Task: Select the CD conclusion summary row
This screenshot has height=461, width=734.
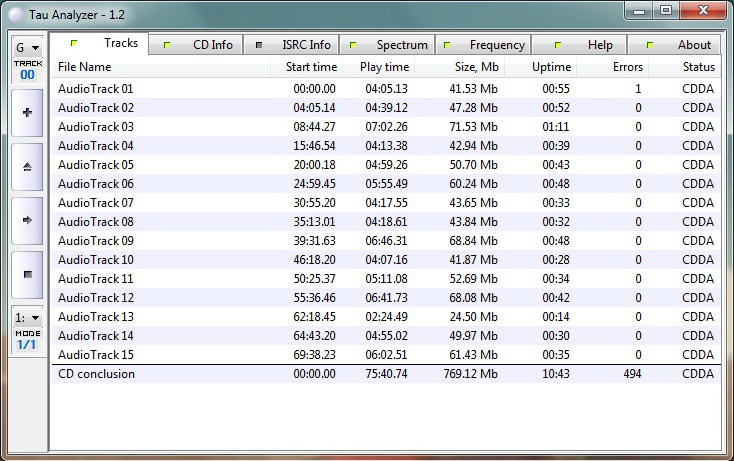Action: point(386,374)
